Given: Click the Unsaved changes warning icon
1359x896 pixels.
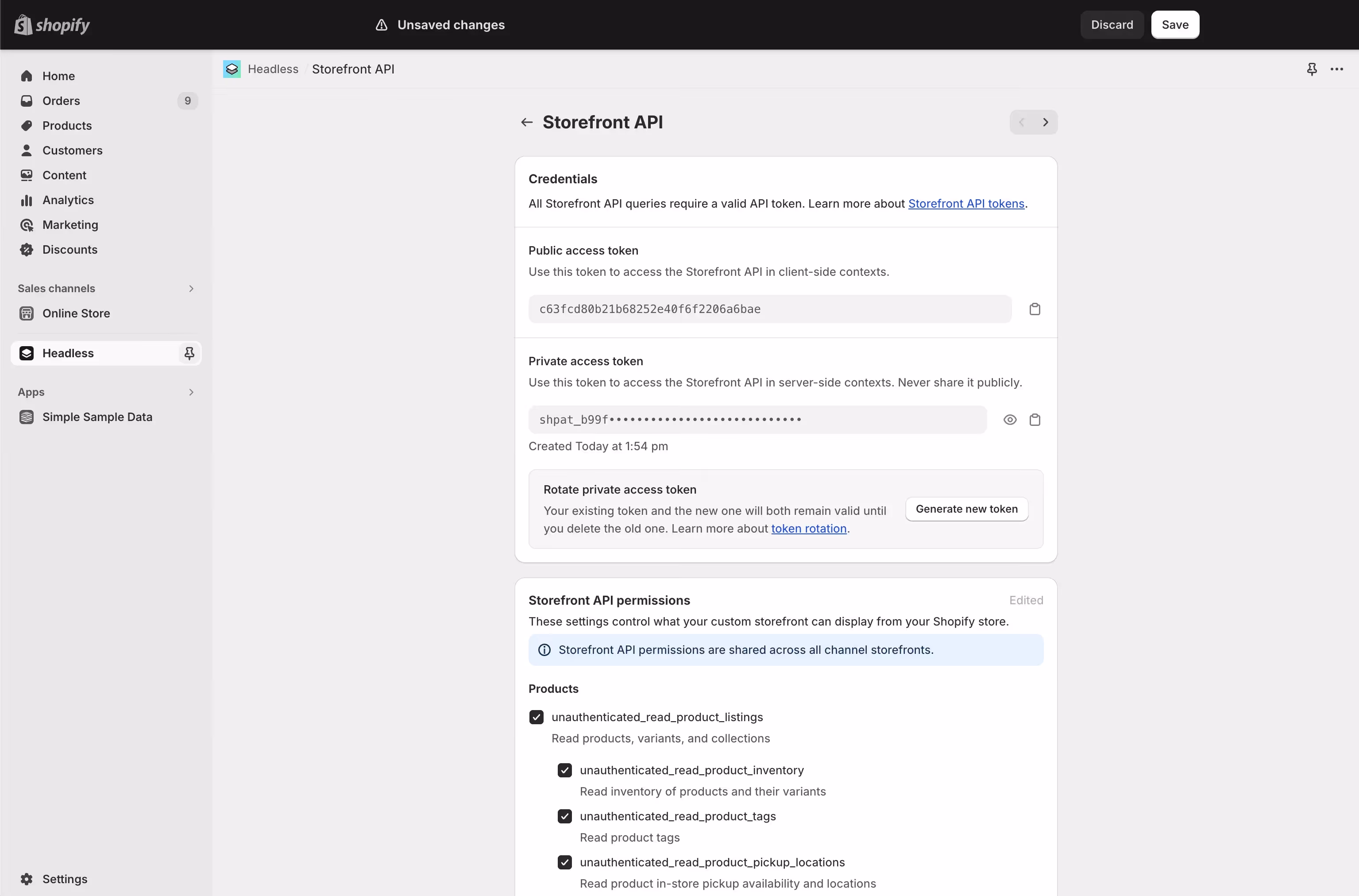Looking at the screenshot, I should 382,25.
